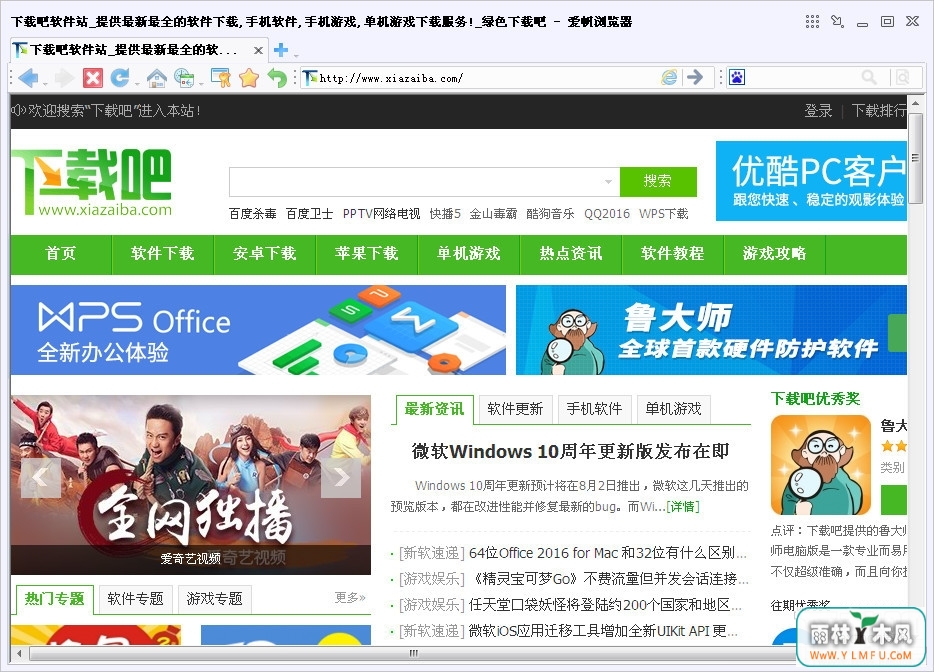Select the 软件更新 news tab
This screenshot has height=672, width=934.
tap(515, 409)
